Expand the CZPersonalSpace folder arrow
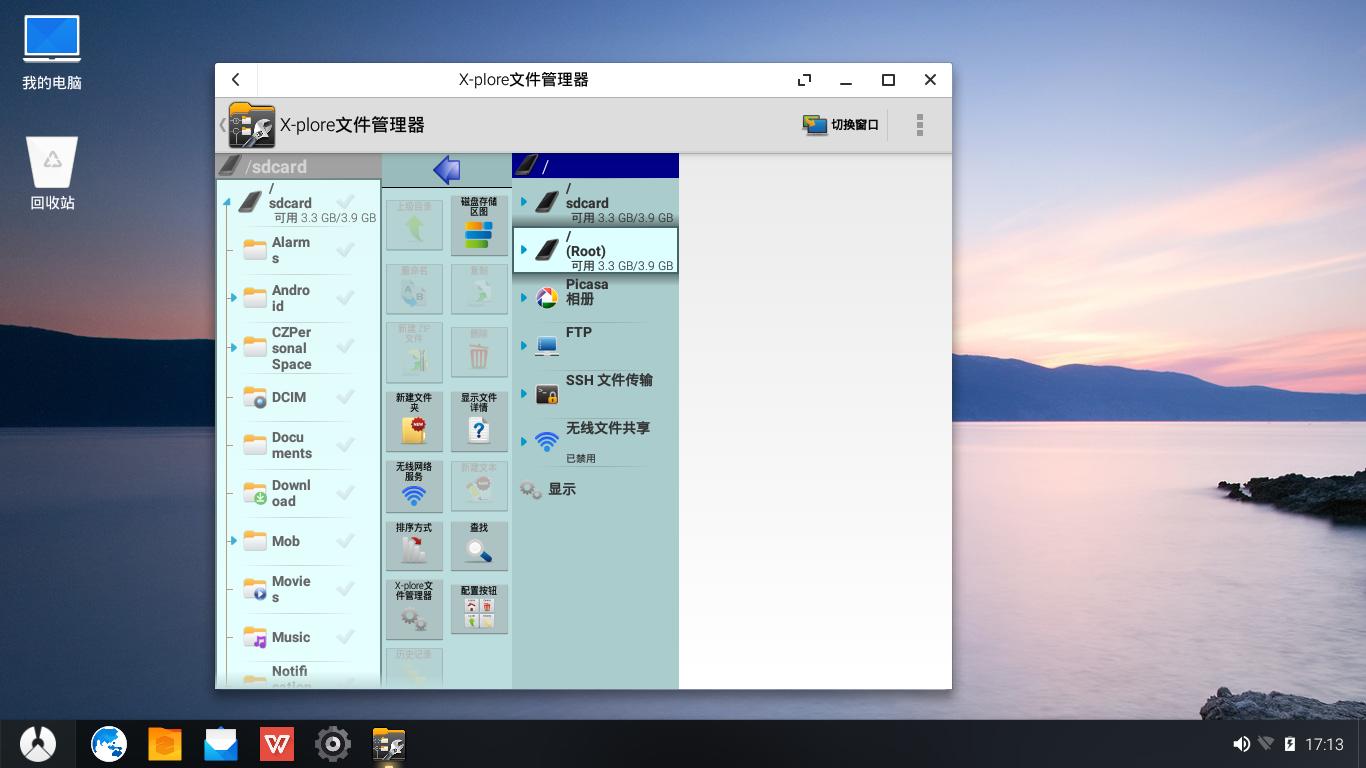The image size is (1366, 768). 233,348
